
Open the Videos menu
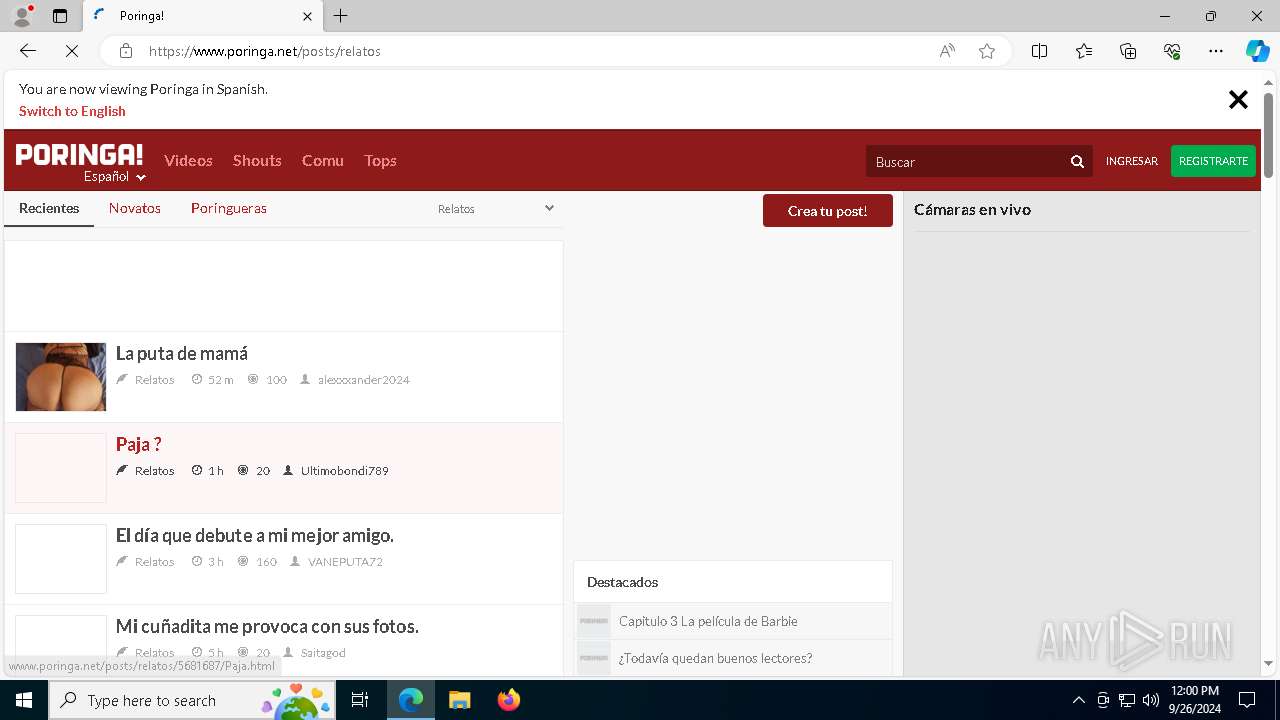click(188, 160)
